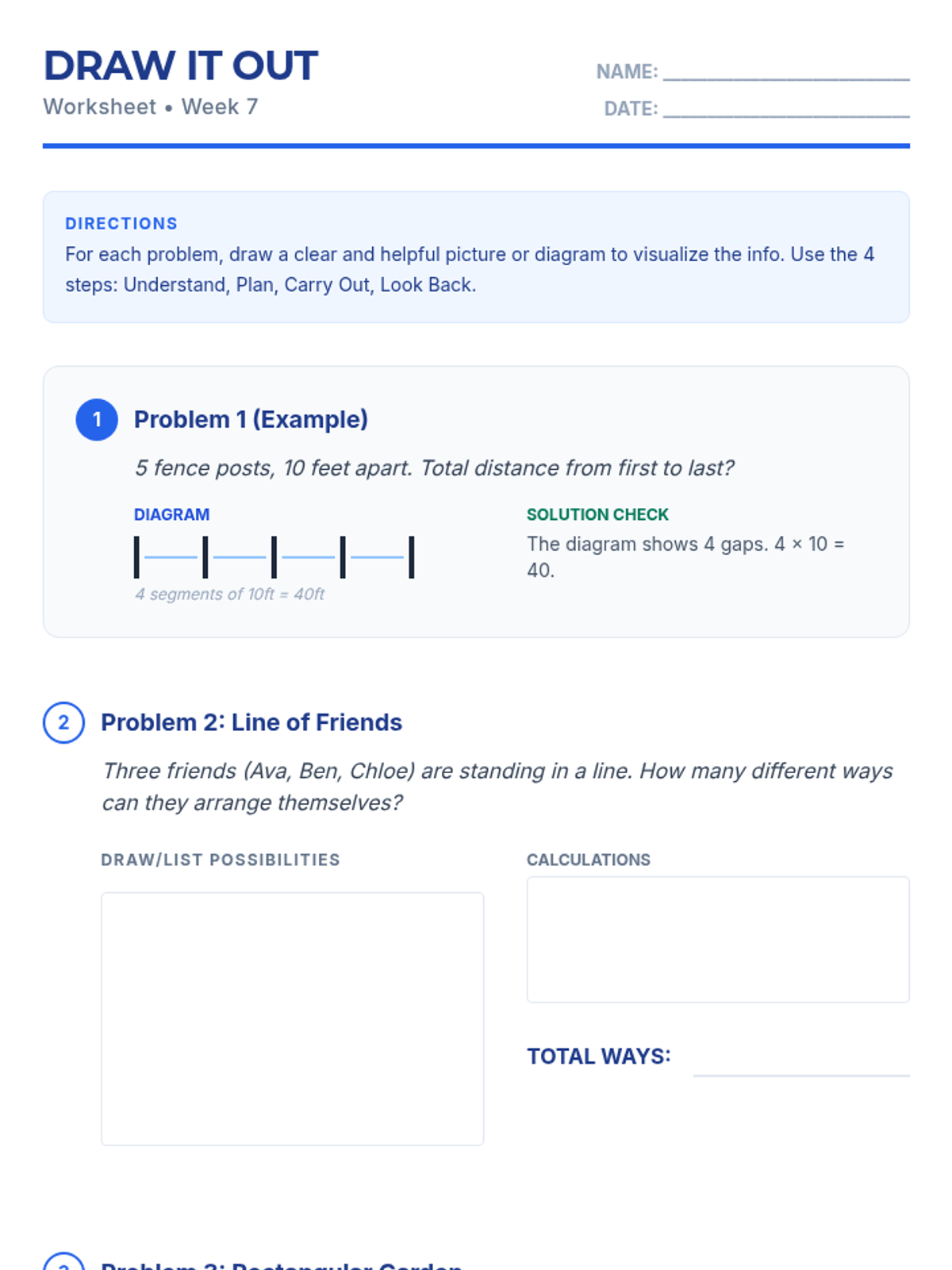952x1270 pixels.
Task: Click the filled number 1 badge
Action: (97, 419)
